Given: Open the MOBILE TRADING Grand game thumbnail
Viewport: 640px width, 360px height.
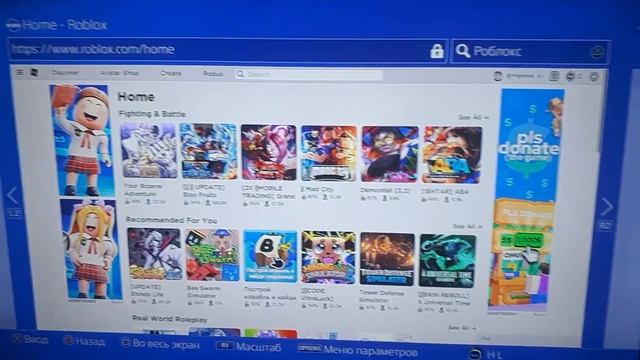Looking at the screenshot, I should click(x=269, y=153).
